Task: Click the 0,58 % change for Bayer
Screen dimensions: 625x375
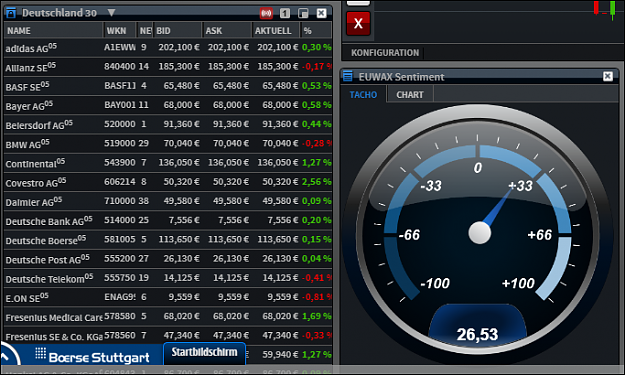Action: tap(316, 105)
